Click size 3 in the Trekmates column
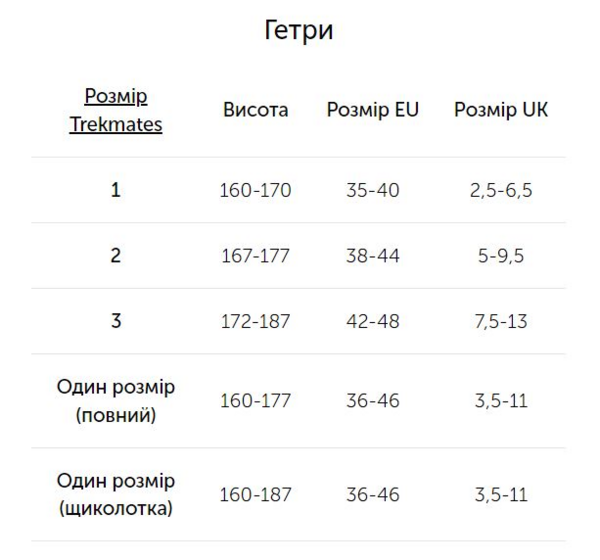 click(x=116, y=321)
